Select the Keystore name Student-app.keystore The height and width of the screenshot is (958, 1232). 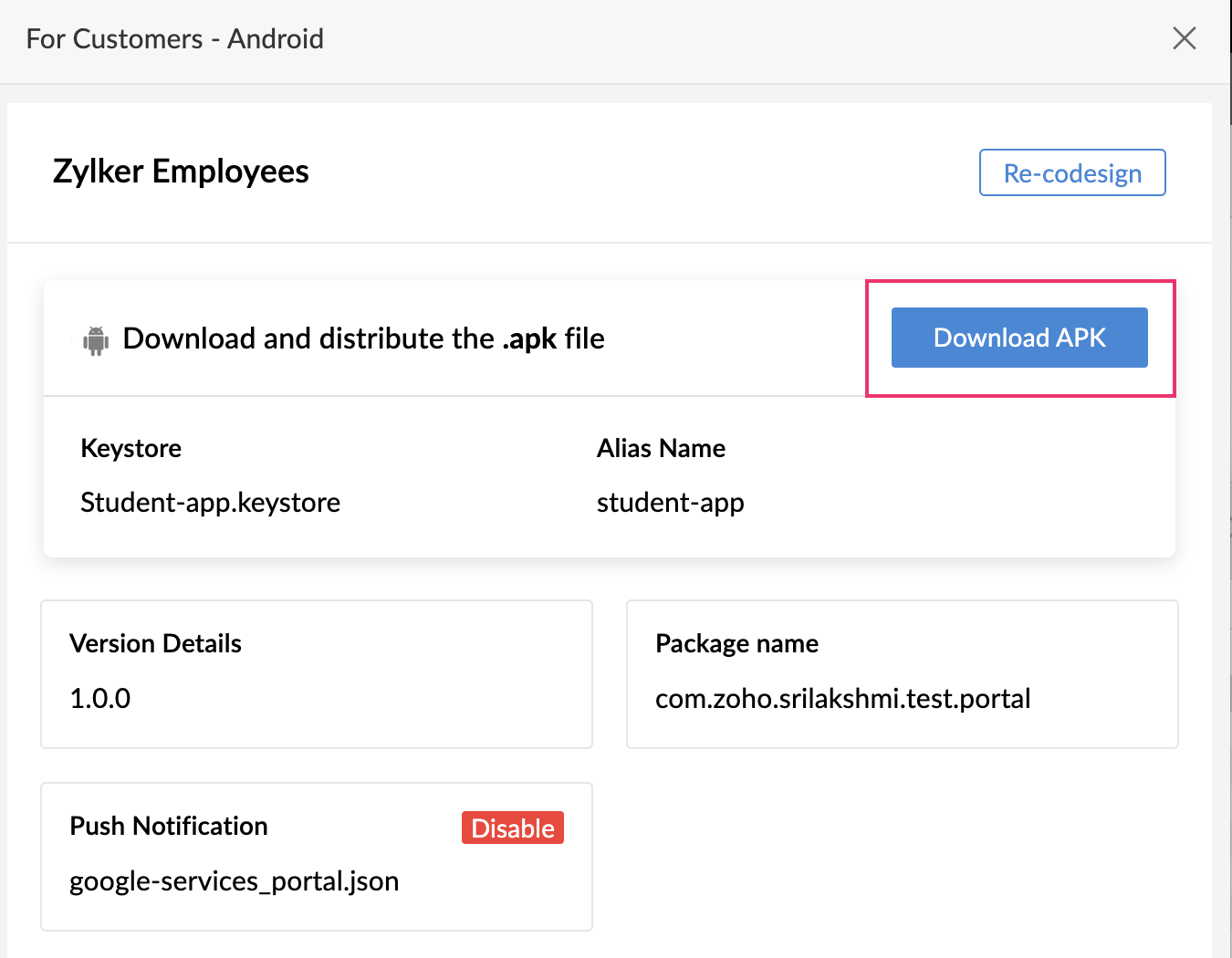(210, 502)
